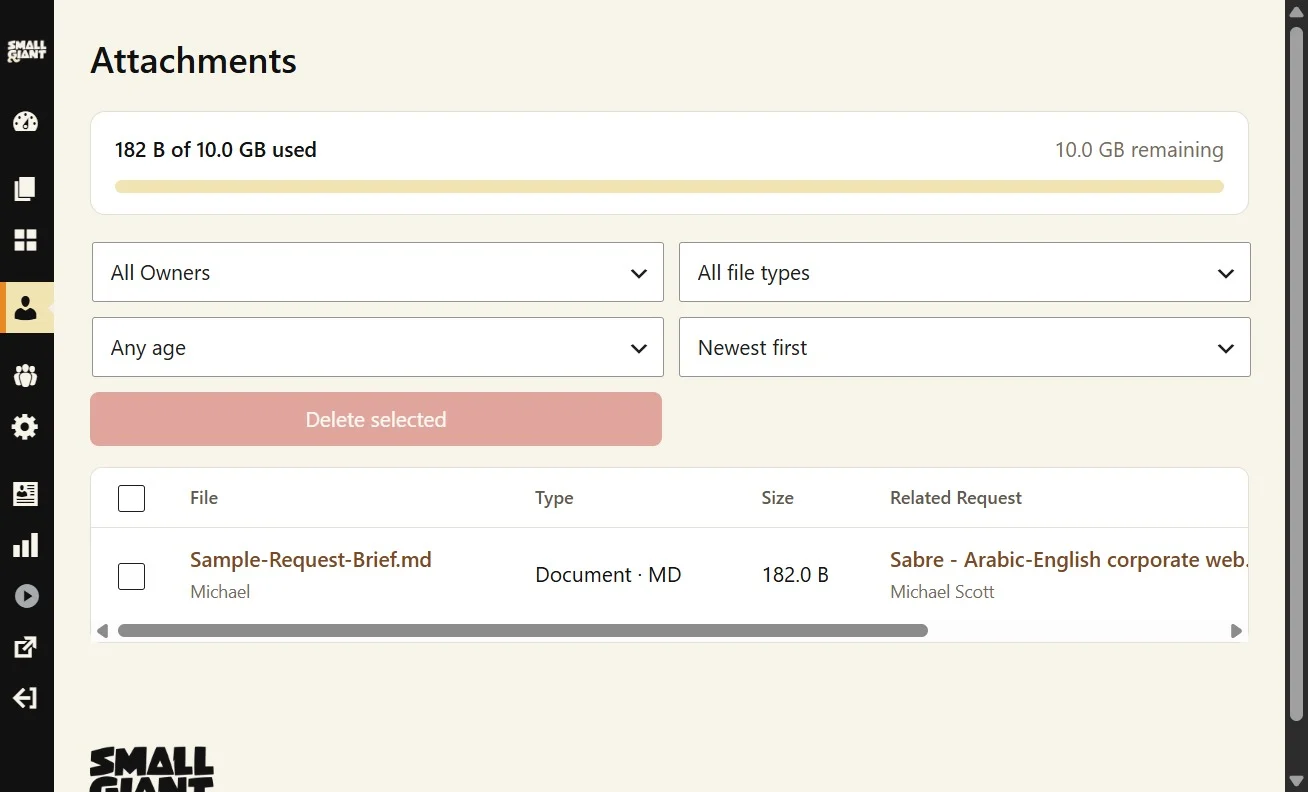Image resolution: width=1308 pixels, height=792 pixels.
Task: Click the play circle icon in sidebar
Action: (26, 596)
